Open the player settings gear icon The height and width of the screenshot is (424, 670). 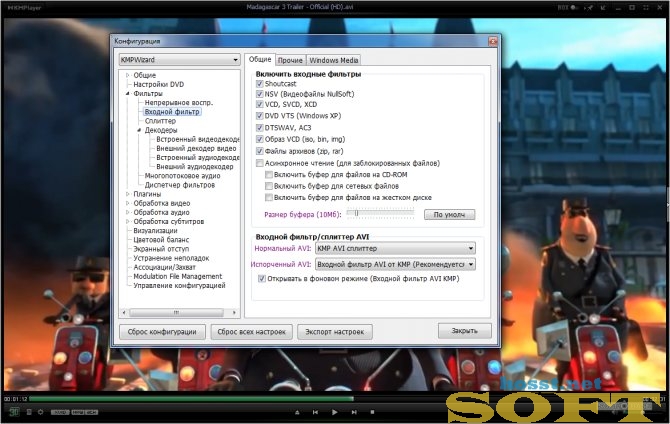[41, 412]
